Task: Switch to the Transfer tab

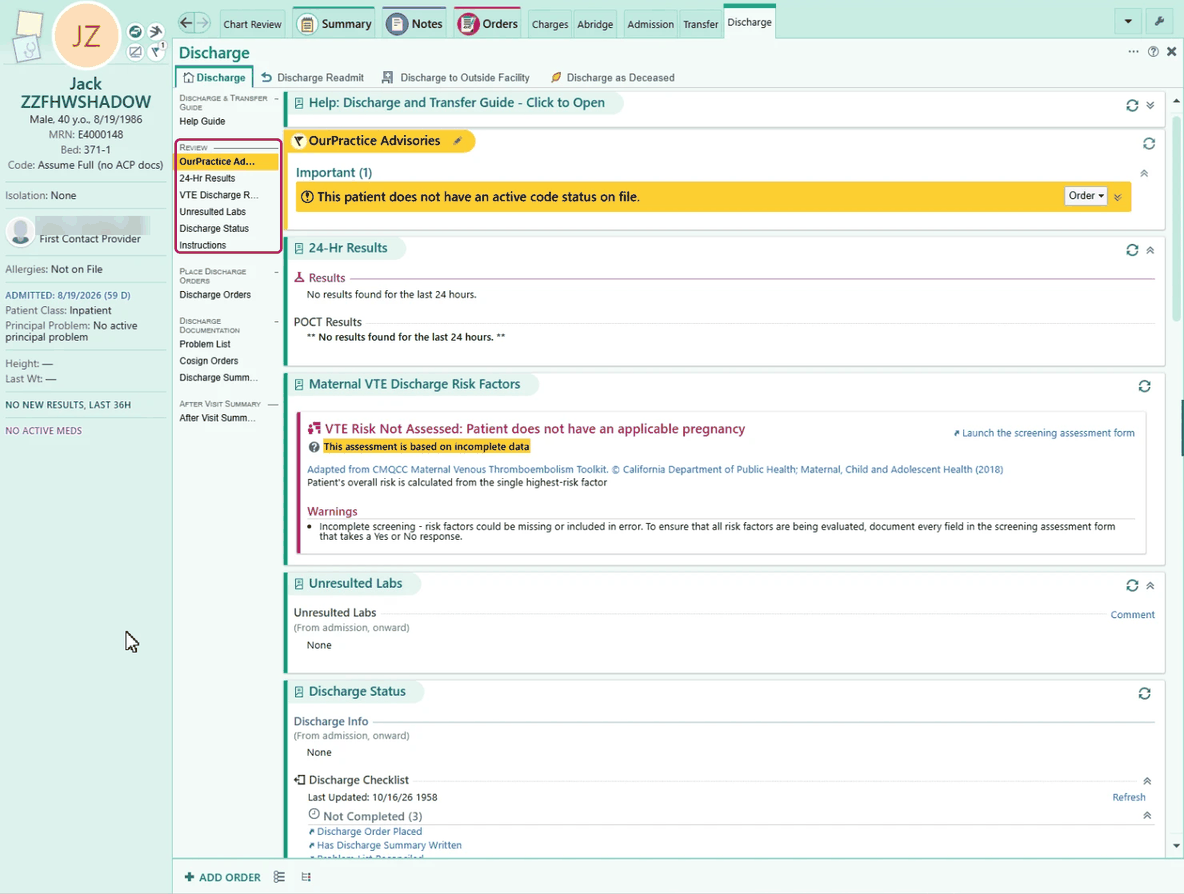Action: (701, 24)
